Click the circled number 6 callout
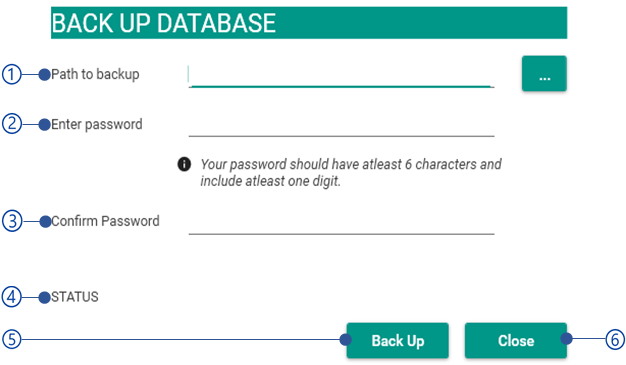This screenshot has height=365, width=626. [615, 339]
